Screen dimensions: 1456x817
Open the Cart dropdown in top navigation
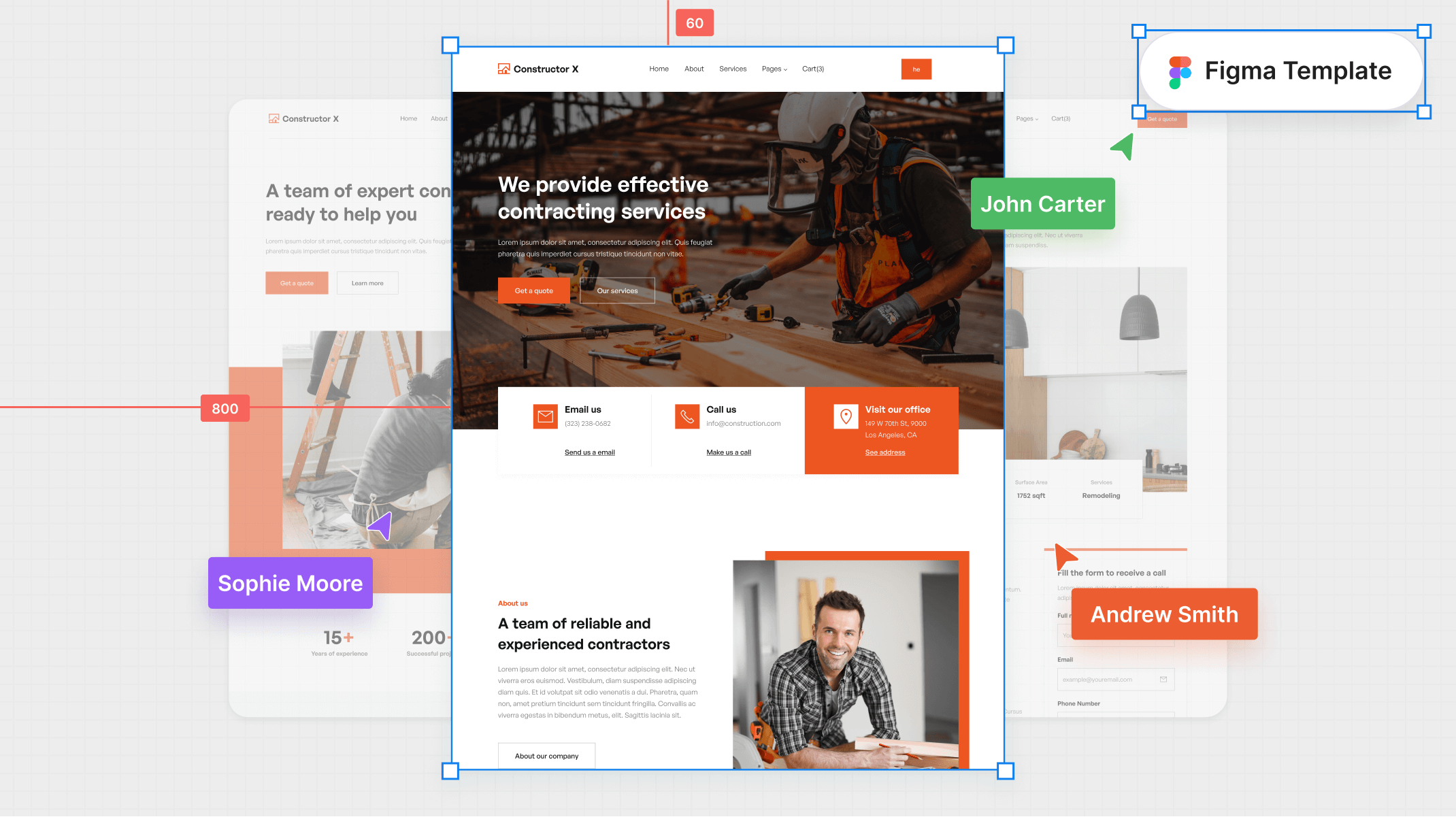814,69
